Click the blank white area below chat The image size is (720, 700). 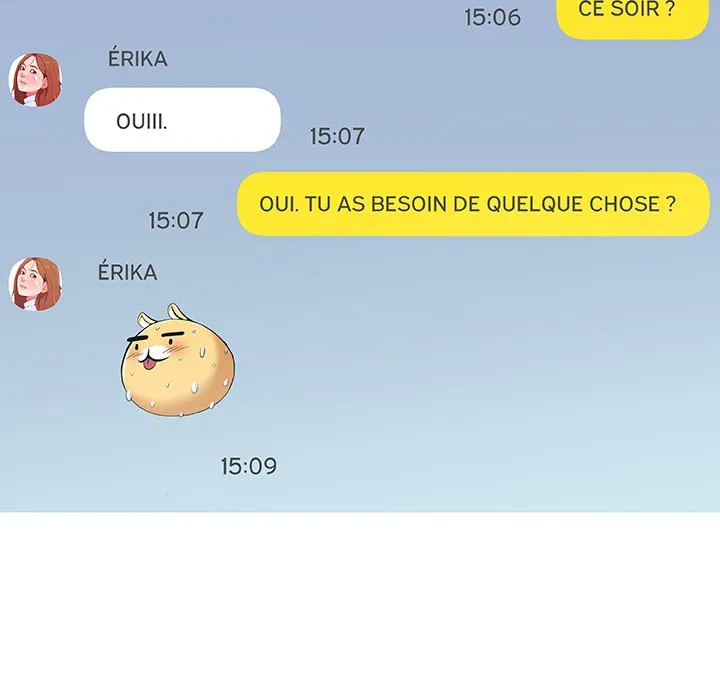click(x=360, y=606)
